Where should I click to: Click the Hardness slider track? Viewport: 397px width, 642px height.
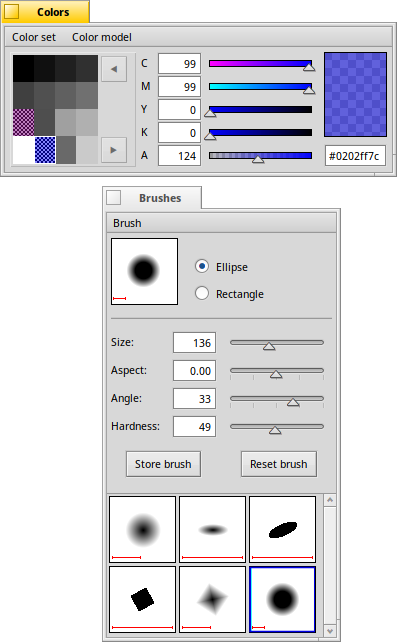pyautogui.click(x=277, y=426)
